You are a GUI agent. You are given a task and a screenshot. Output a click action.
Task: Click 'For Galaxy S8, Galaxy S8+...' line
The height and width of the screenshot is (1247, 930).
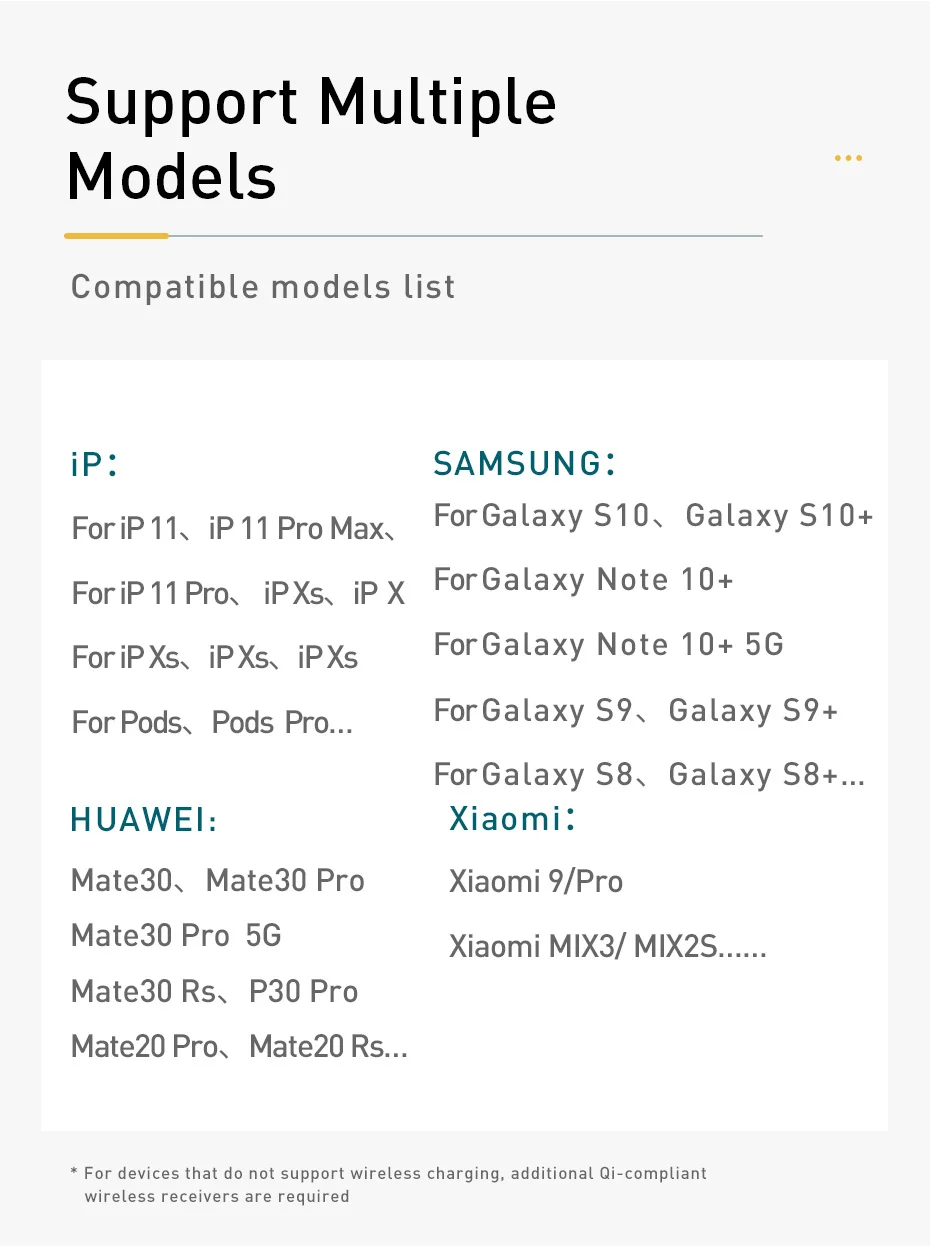pyautogui.click(x=649, y=774)
